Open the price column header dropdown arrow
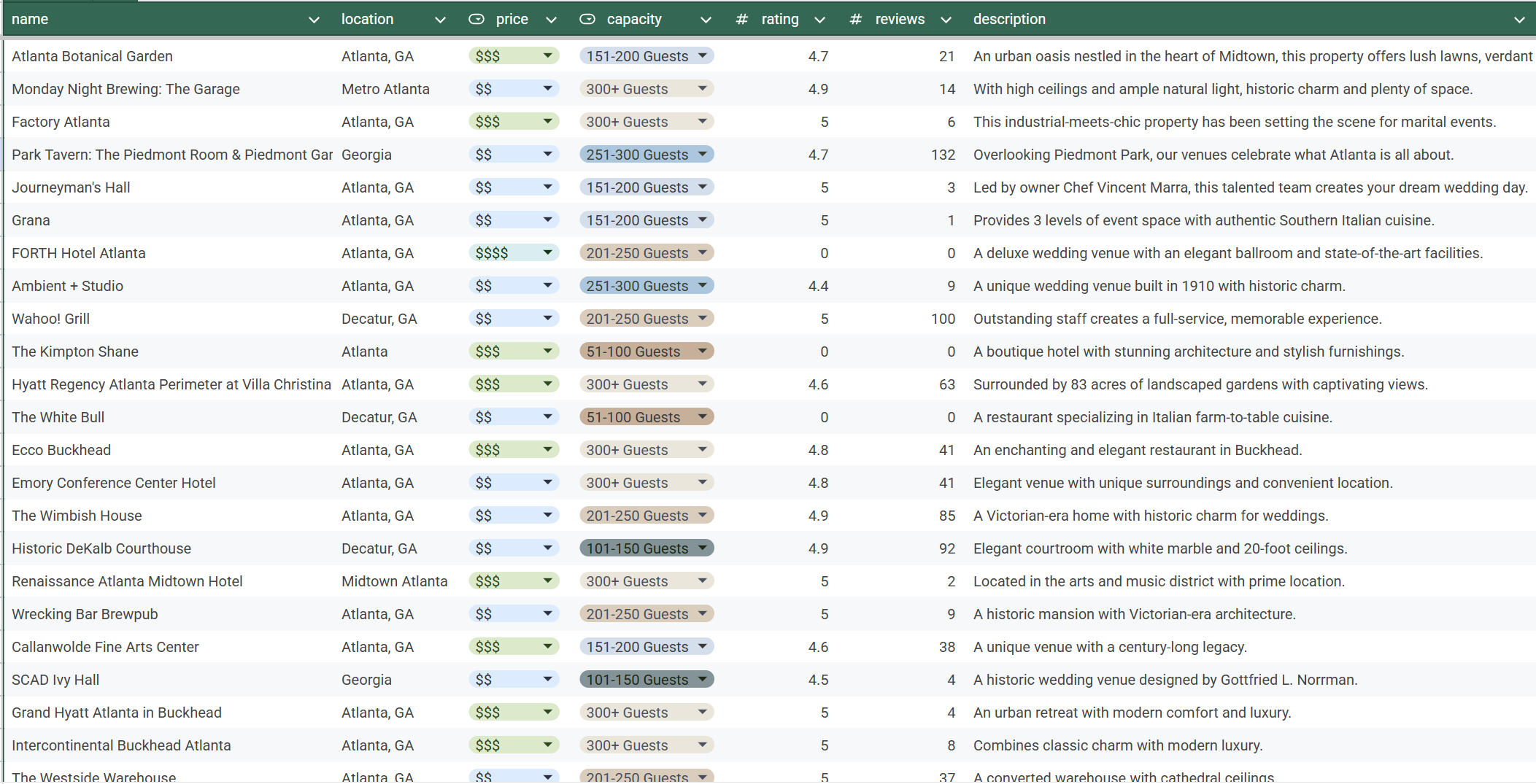Viewport: 1536px width, 784px height. pos(552,20)
